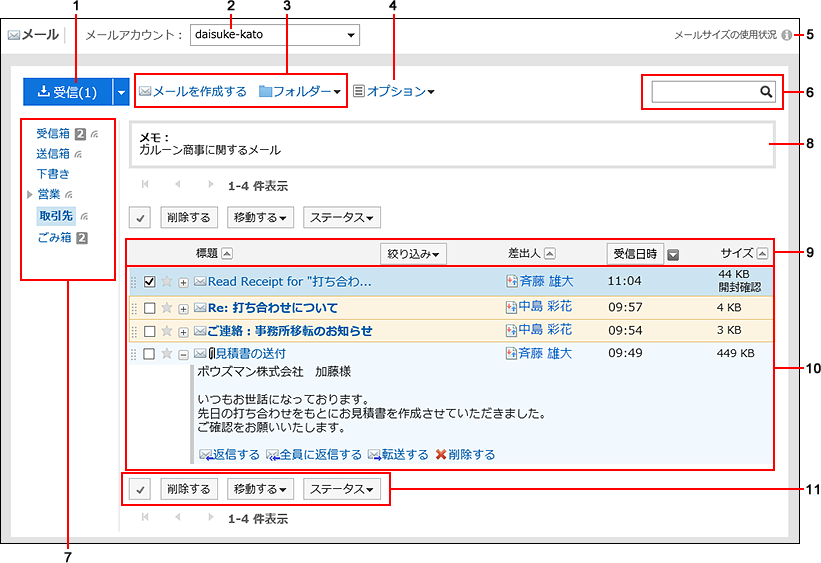Open the ごみ箱 folder
The width and height of the screenshot is (821, 563).
[x=54, y=237]
